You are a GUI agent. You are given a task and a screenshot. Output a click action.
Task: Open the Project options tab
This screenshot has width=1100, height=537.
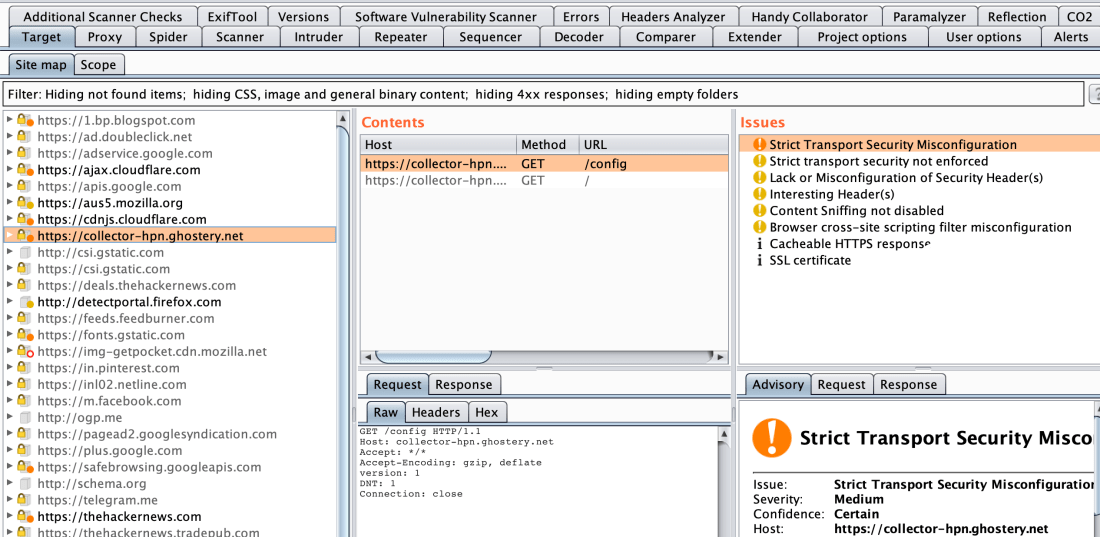[x=862, y=37]
